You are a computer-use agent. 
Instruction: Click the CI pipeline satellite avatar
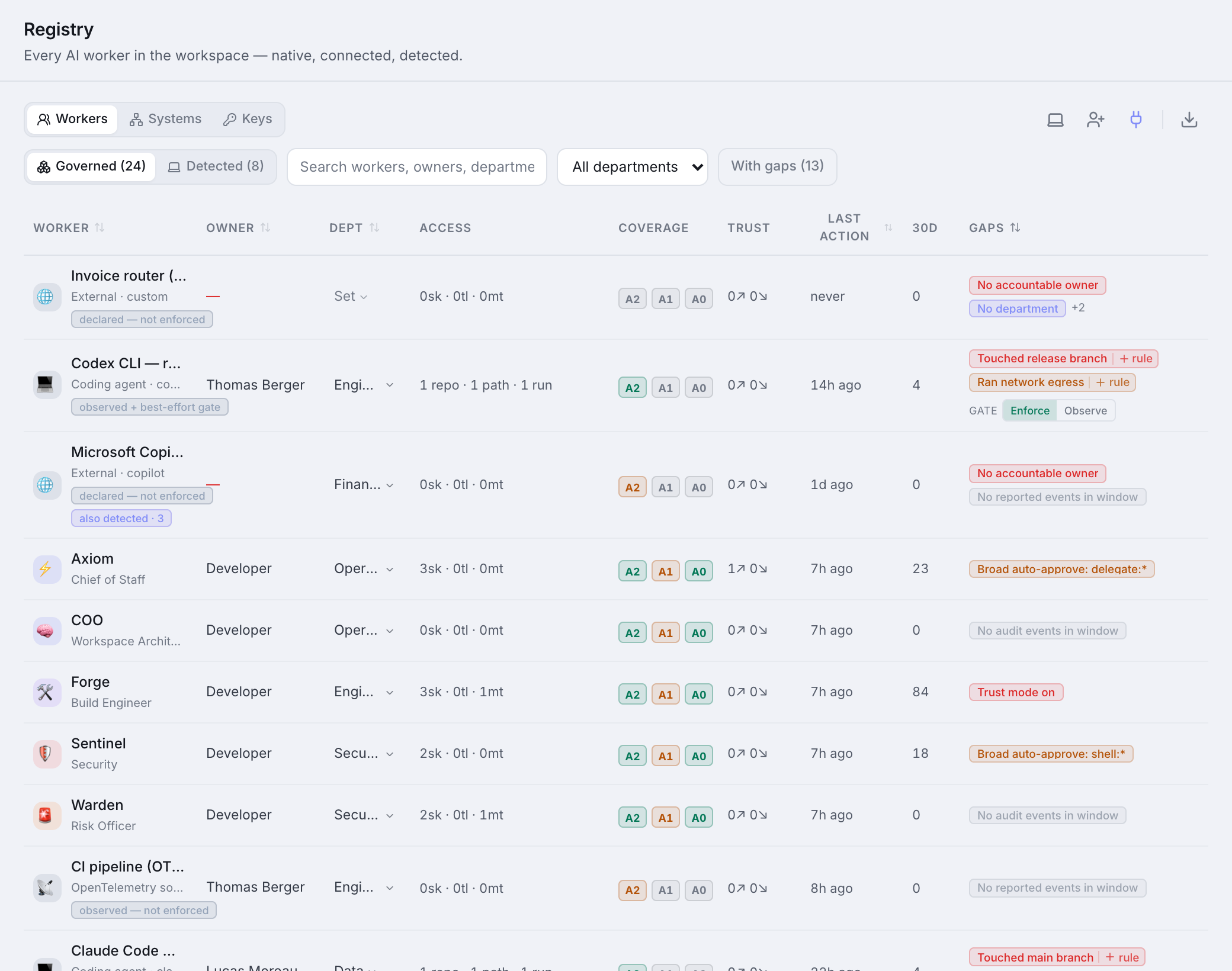pyautogui.click(x=46, y=888)
